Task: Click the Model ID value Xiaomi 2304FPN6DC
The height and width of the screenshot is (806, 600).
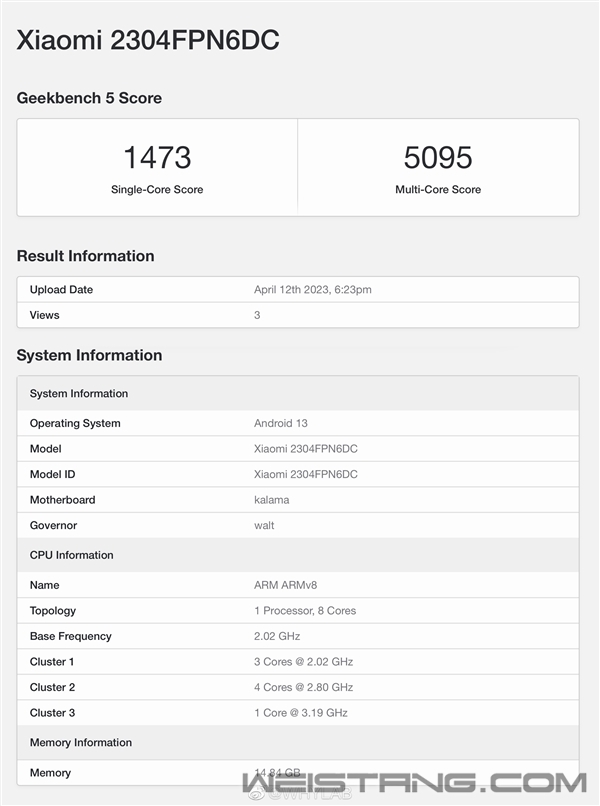Action: (x=305, y=474)
